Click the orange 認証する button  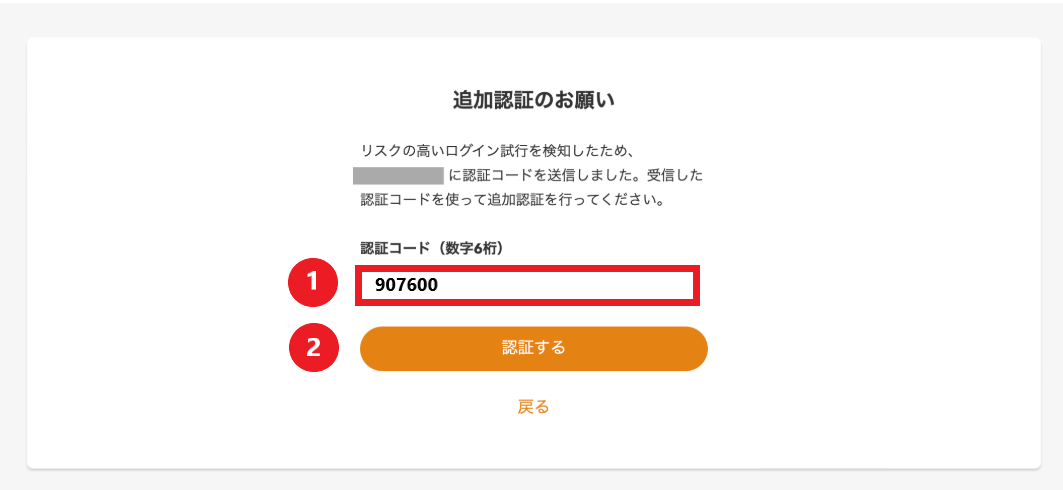click(534, 348)
